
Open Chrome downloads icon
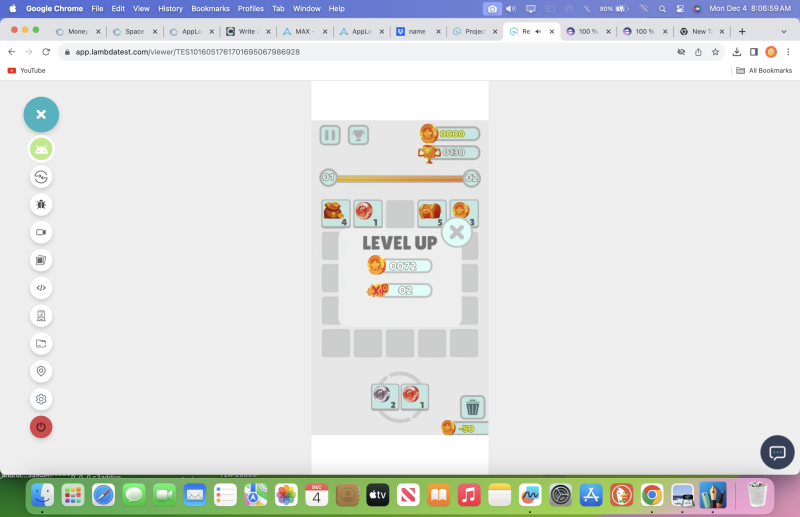click(x=736, y=52)
